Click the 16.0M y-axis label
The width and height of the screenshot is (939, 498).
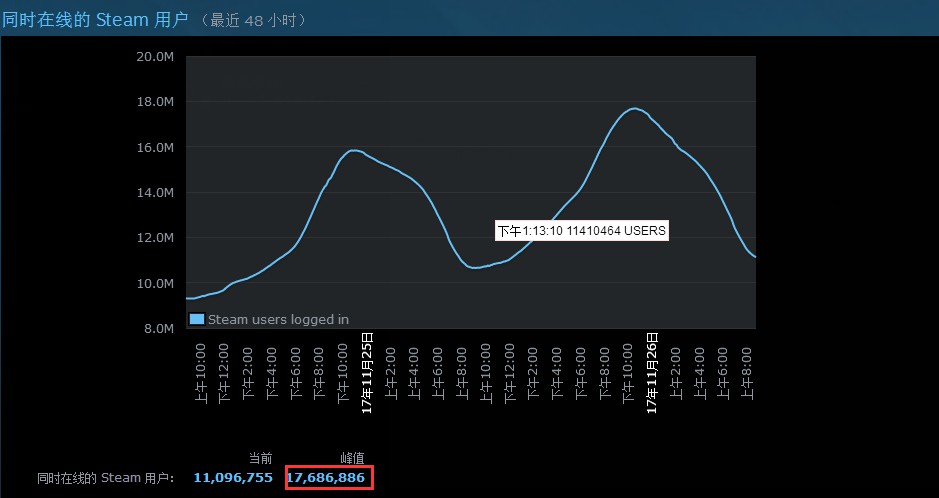155,147
